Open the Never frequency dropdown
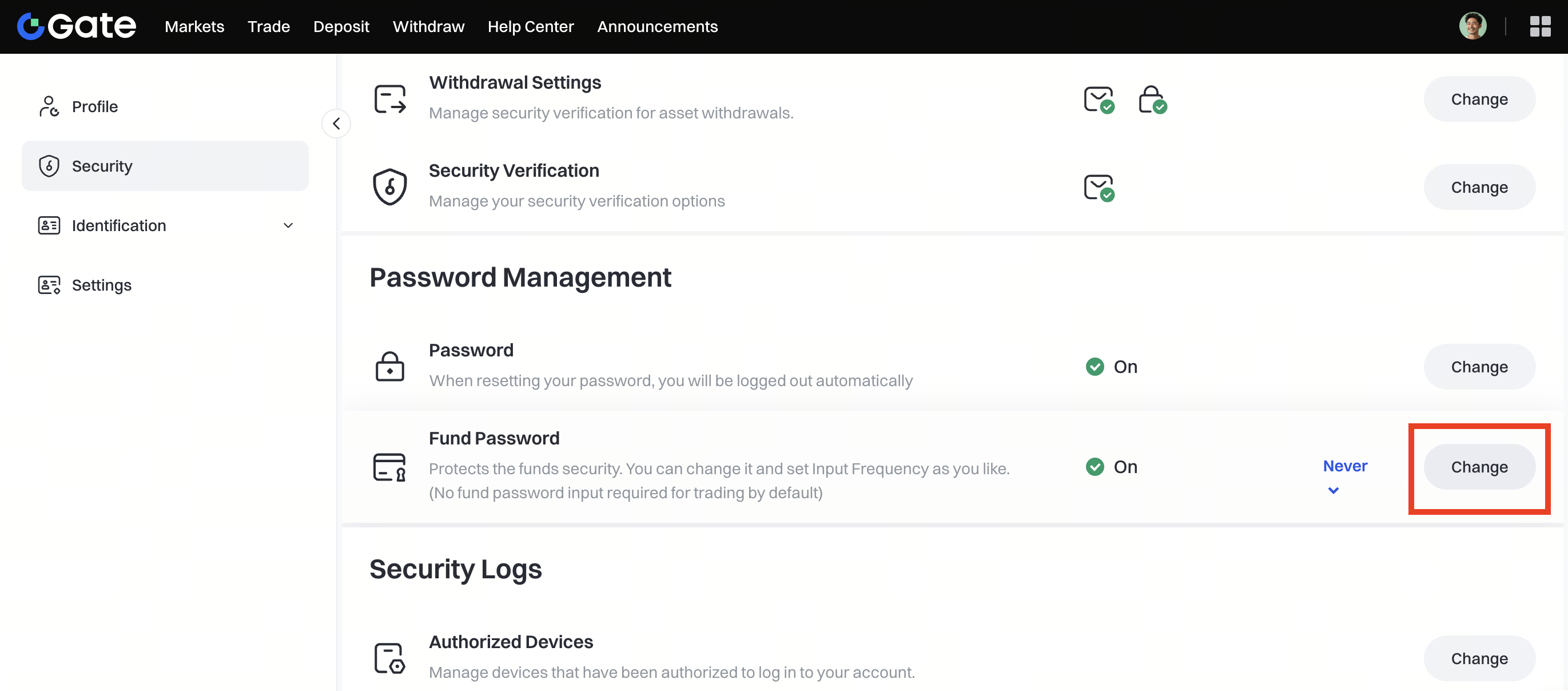This screenshot has width=1568, height=691. [x=1344, y=475]
